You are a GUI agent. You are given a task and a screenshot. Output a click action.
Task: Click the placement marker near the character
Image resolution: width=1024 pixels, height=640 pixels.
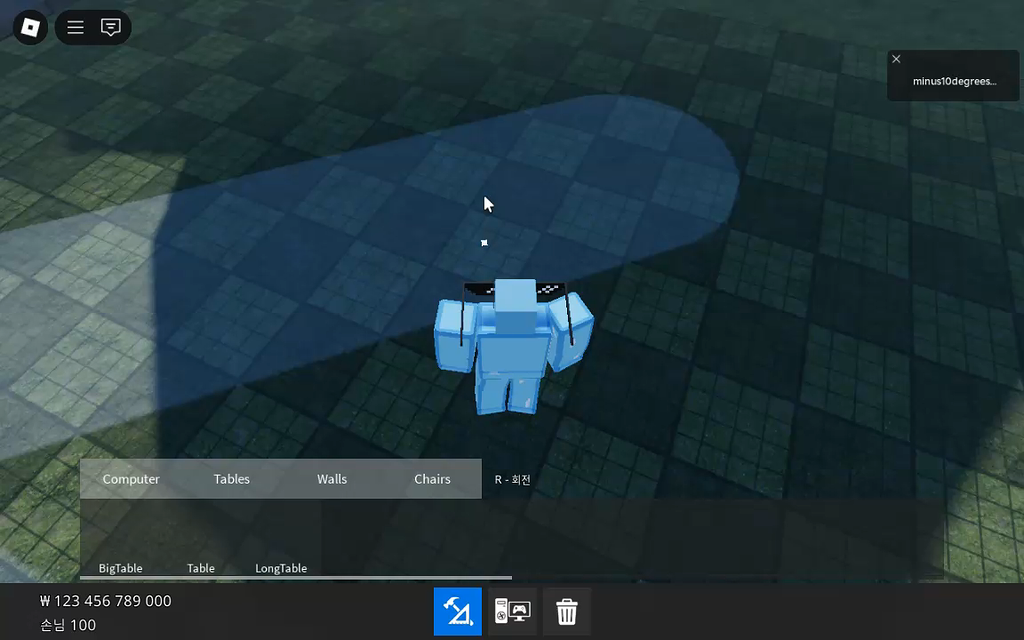click(x=485, y=242)
